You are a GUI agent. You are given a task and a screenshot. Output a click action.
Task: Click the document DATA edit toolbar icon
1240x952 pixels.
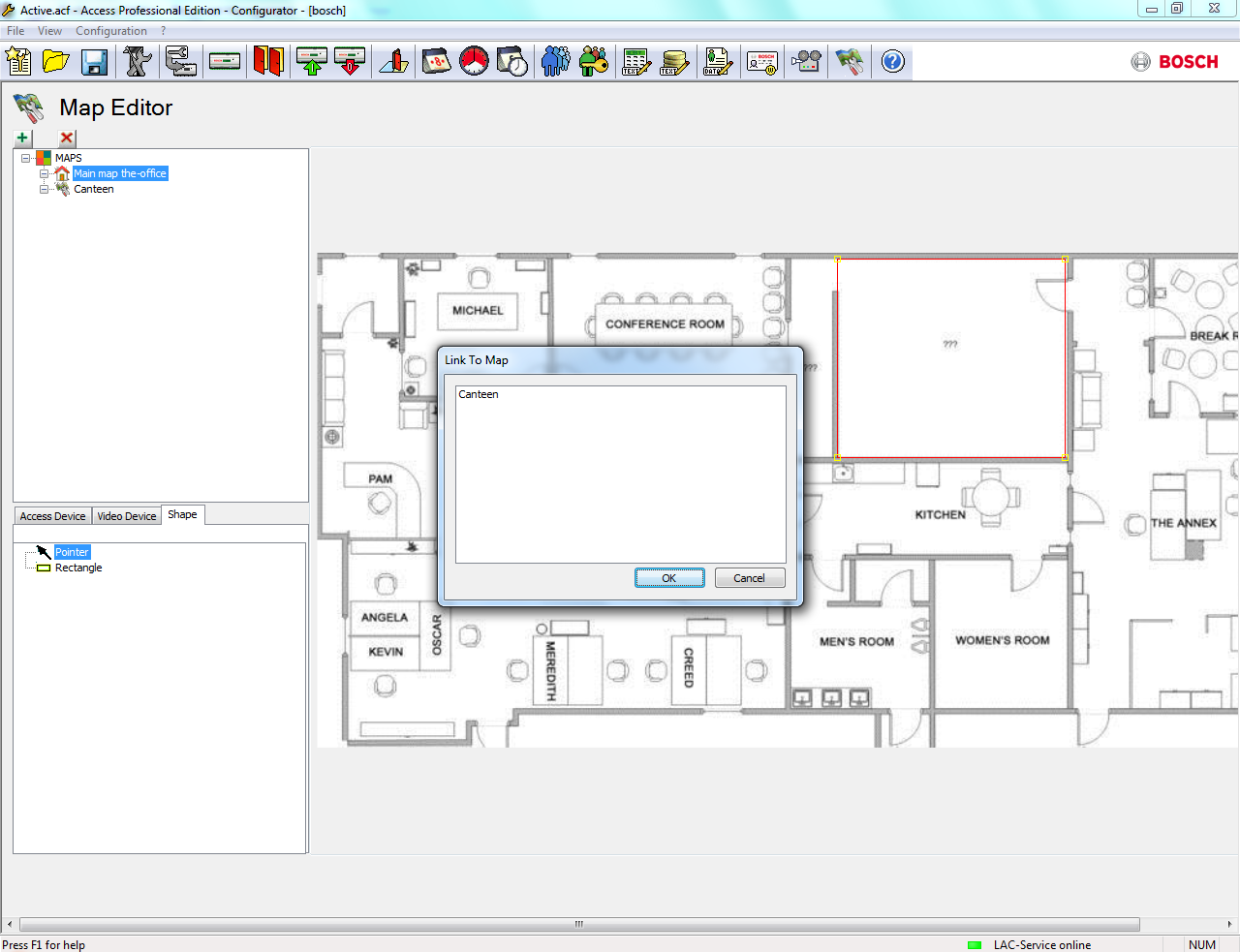pos(718,61)
